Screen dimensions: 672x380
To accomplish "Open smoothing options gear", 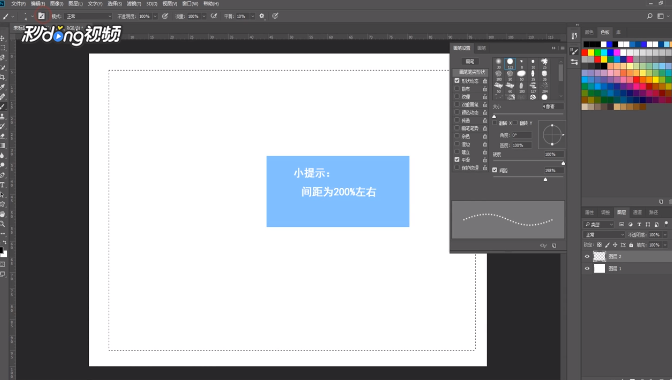I will point(262,16).
